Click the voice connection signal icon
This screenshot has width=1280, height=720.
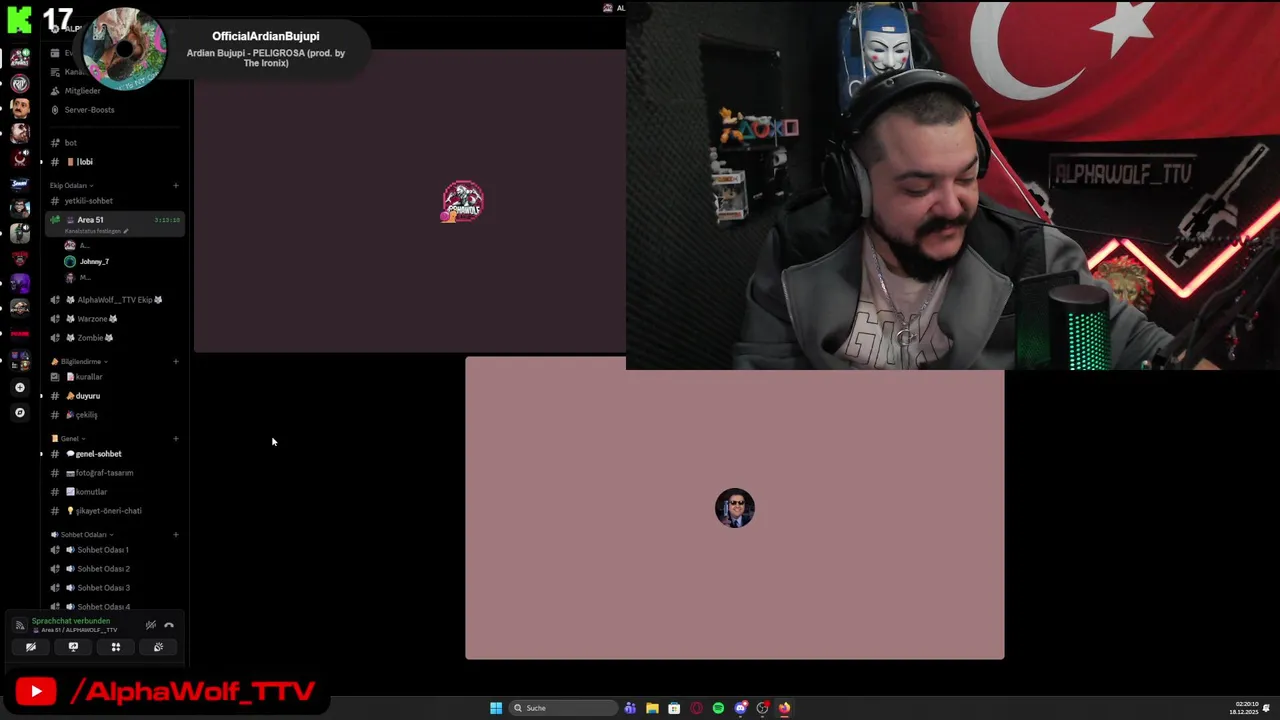point(19,625)
